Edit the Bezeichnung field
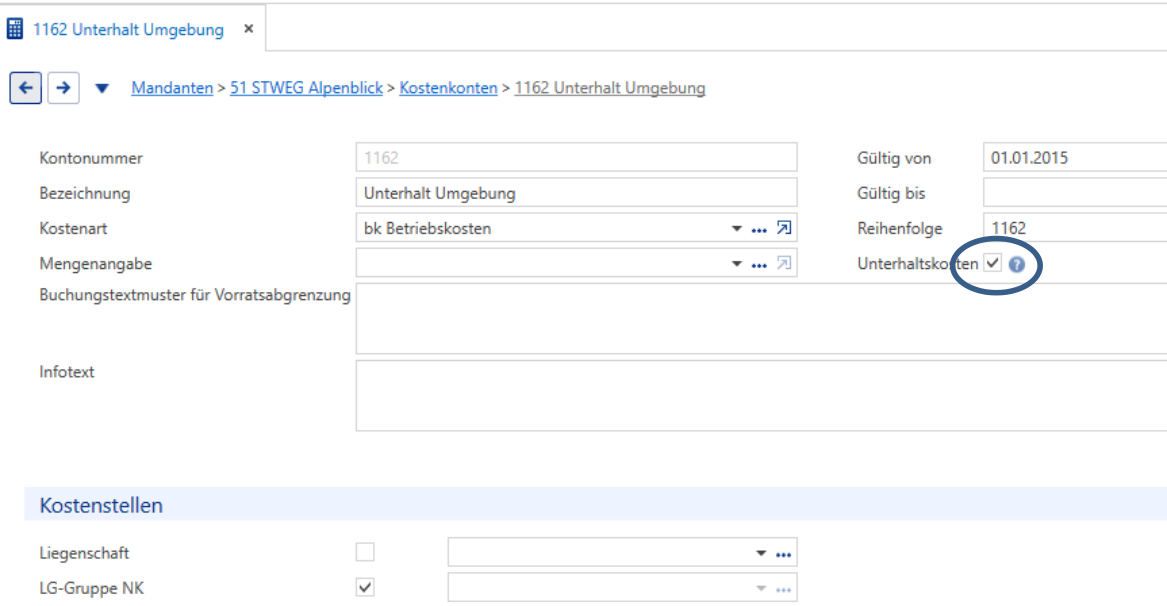1167x606 pixels. tap(576, 193)
